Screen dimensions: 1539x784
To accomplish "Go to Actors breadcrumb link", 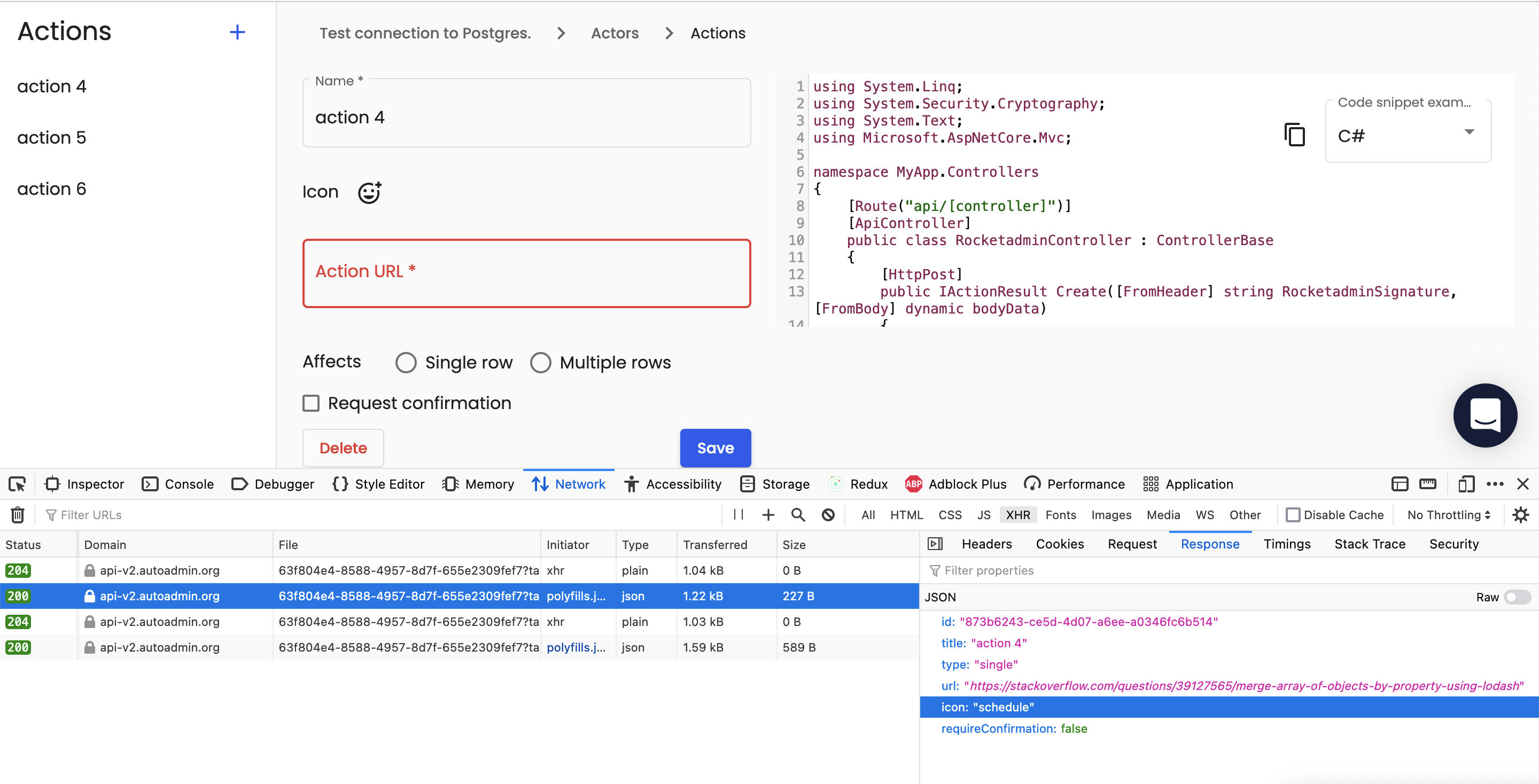I will [615, 34].
